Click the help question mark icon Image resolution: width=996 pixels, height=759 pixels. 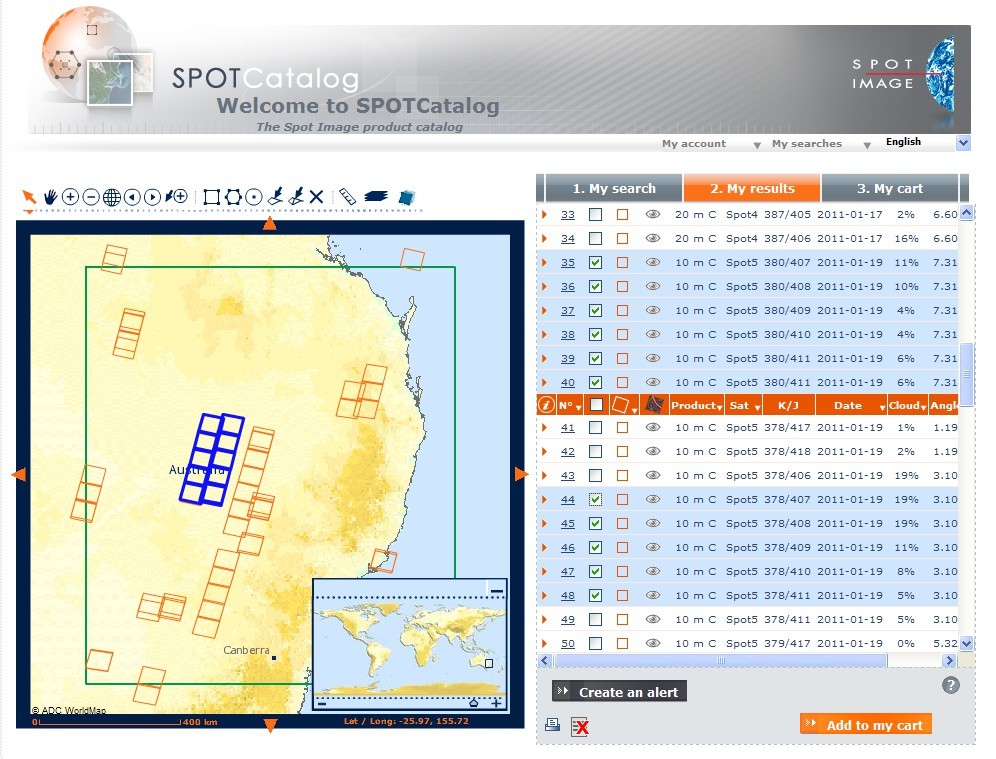(951, 685)
